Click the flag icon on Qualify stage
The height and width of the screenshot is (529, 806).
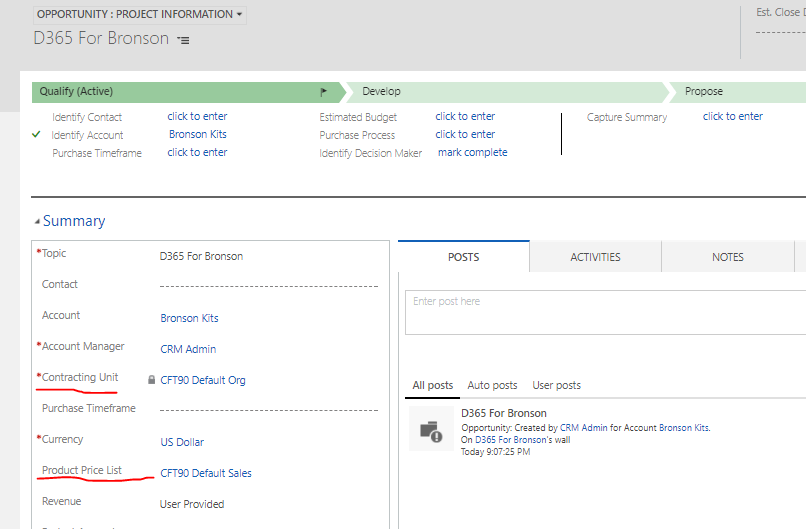(323, 92)
